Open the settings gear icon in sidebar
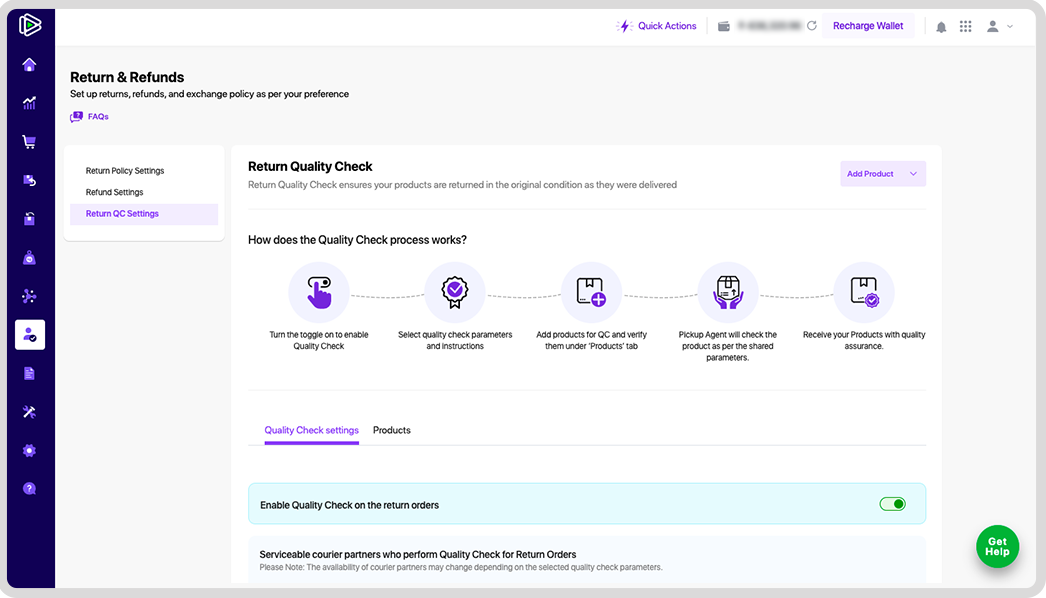Viewport: 1046px width, 598px height. coord(29,451)
